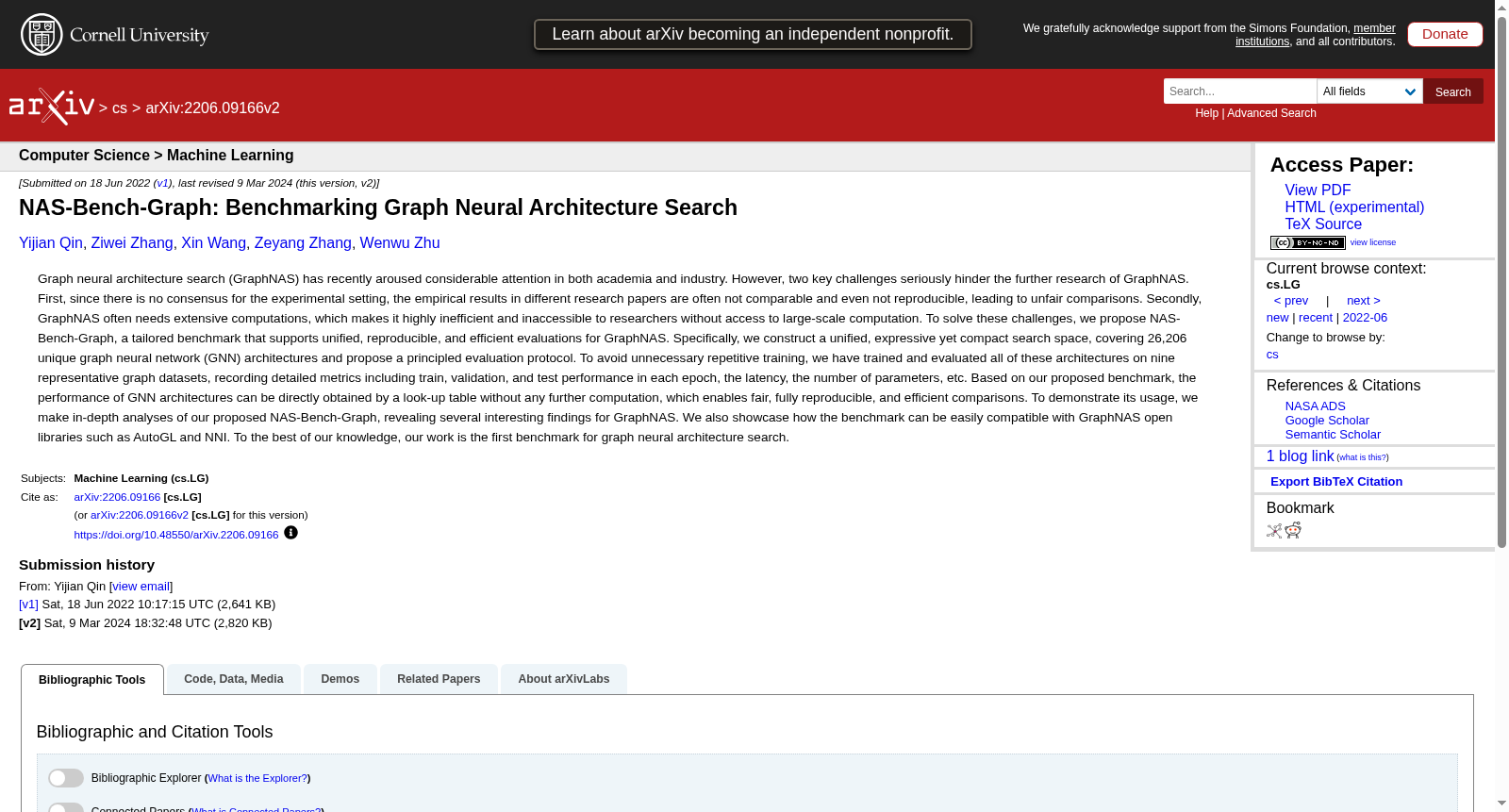1509x812 pixels.
Task: Open author Ziwei Zhang's page
Action: pos(132,243)
